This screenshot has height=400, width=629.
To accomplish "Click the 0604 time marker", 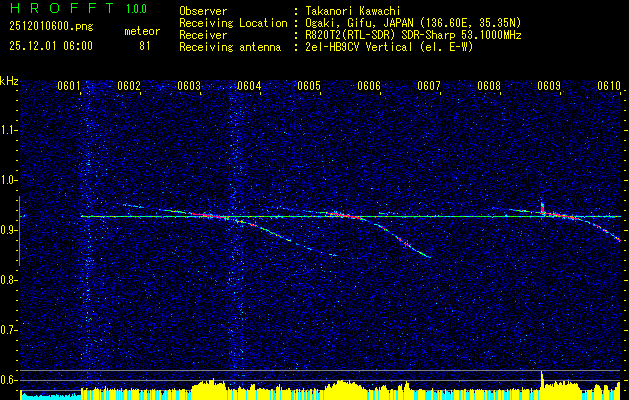I will pyautogui.click(x=249, y=86).
